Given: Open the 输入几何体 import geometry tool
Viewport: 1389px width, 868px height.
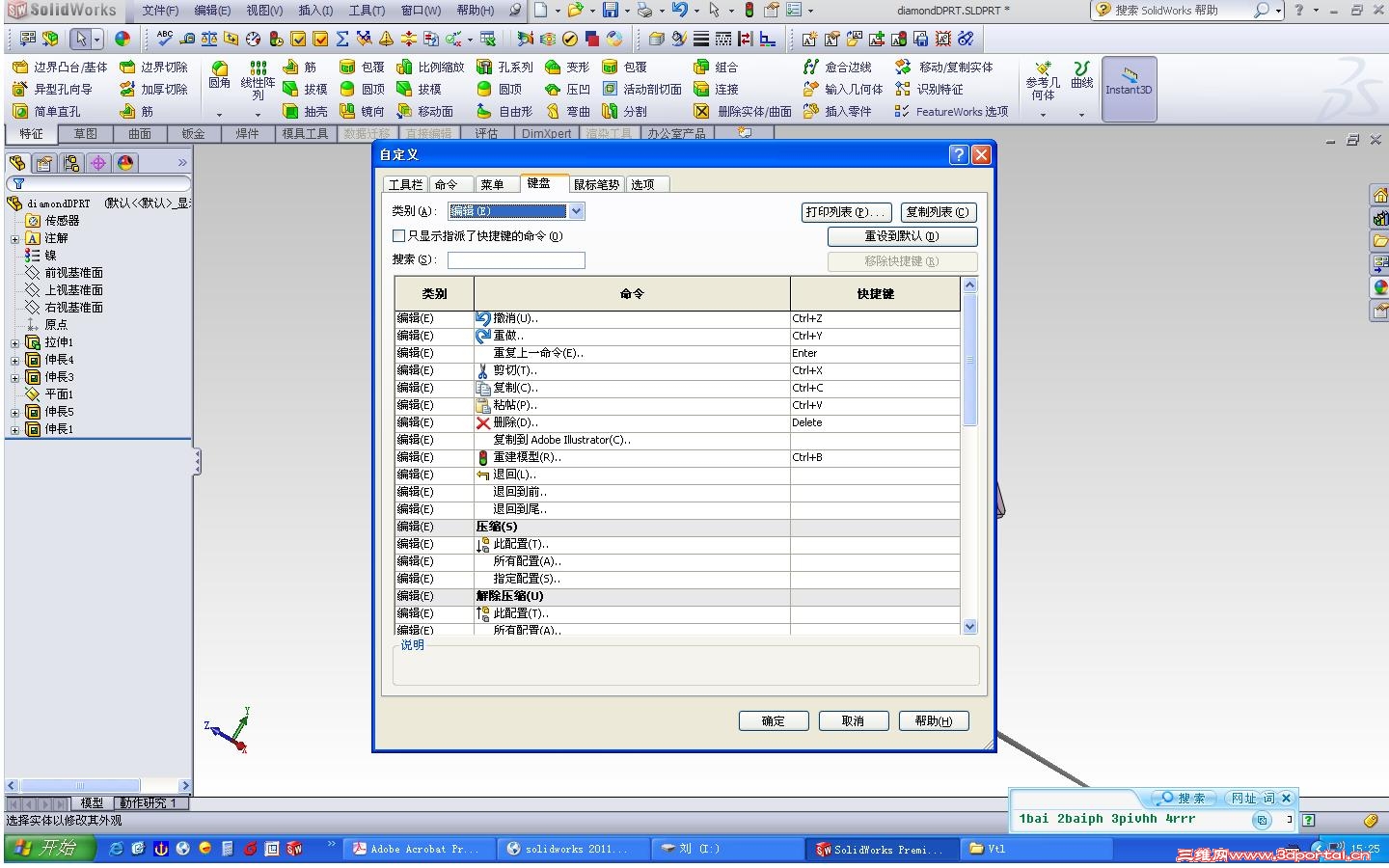Looking at the screenshot, I should (843, 90).
